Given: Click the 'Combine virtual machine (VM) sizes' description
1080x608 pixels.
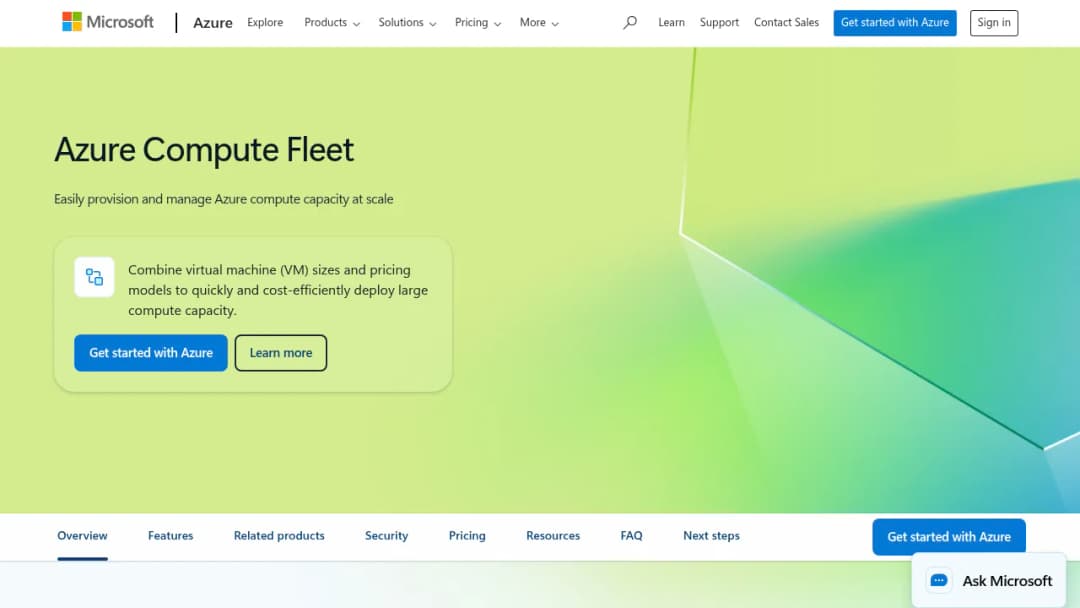Looking at the screenshot, I should pyautogui.click(x=278, y=290).
